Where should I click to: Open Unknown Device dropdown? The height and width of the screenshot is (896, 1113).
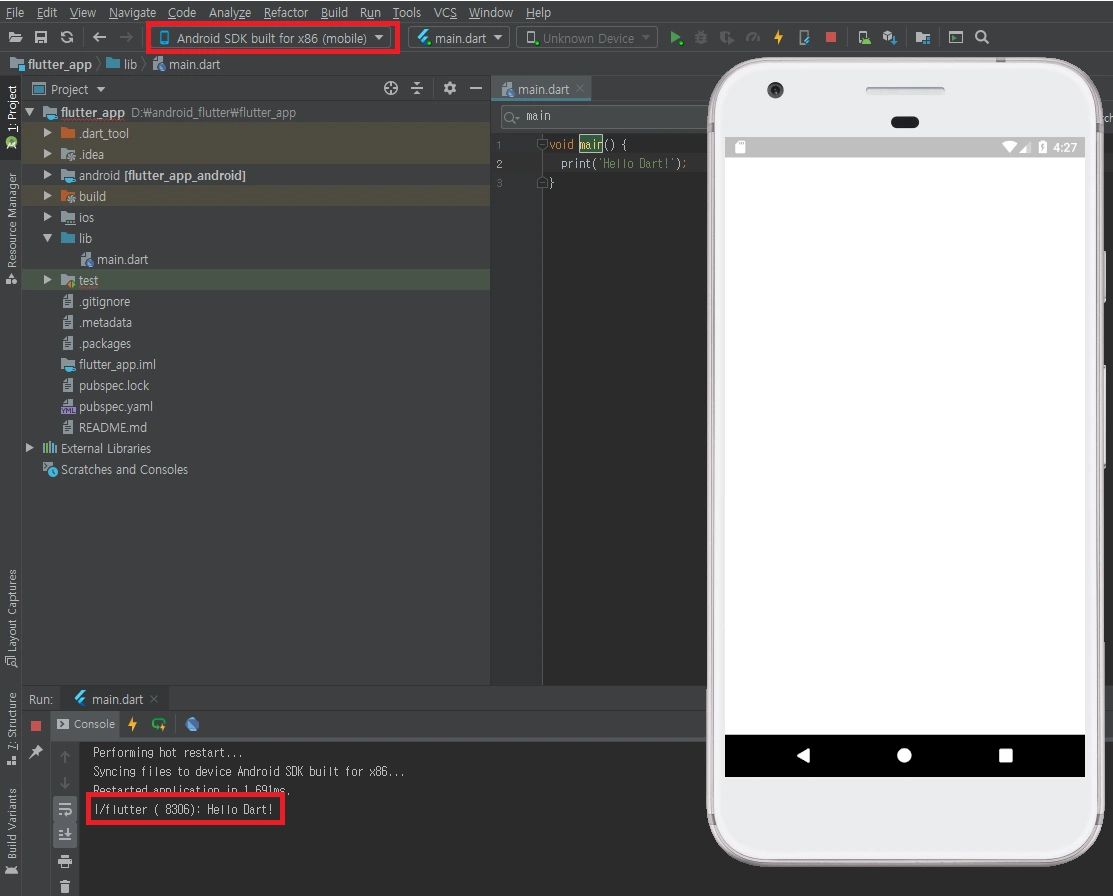pyautogui.click(x=587, y=38)
